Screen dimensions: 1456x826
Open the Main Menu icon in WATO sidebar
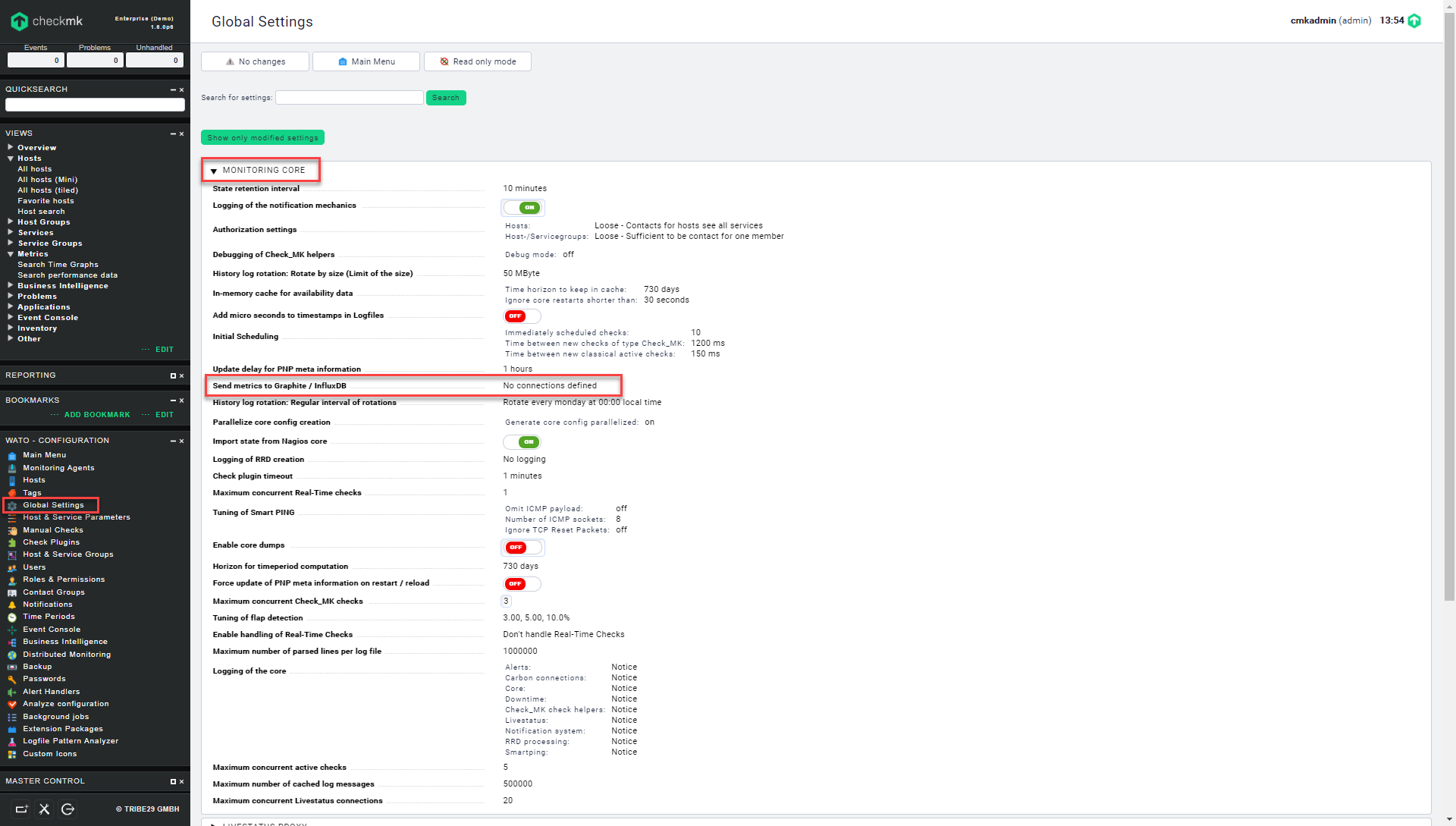point(12,456)
